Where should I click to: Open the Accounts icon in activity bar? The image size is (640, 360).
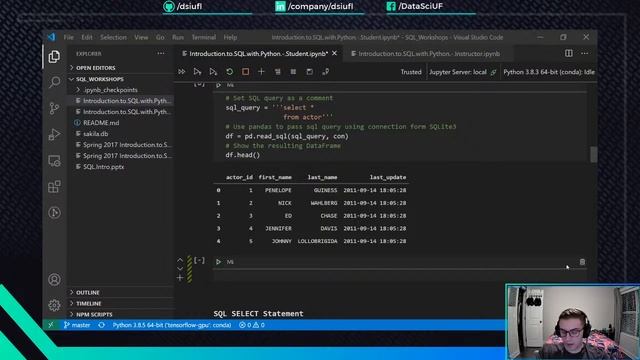[x=54, y=280]
